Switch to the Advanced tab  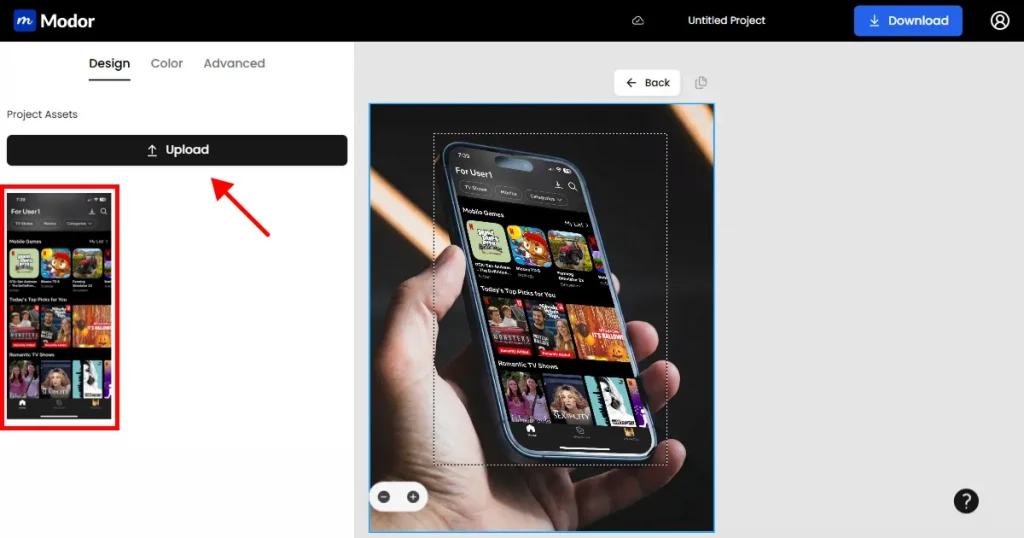[234, 63]
